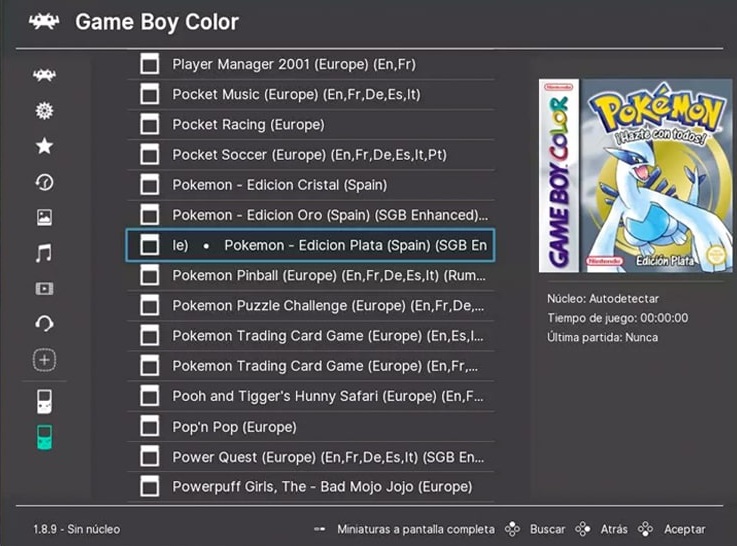Select the teal Game Boy Color playlist icon

(x=44, y=437)
